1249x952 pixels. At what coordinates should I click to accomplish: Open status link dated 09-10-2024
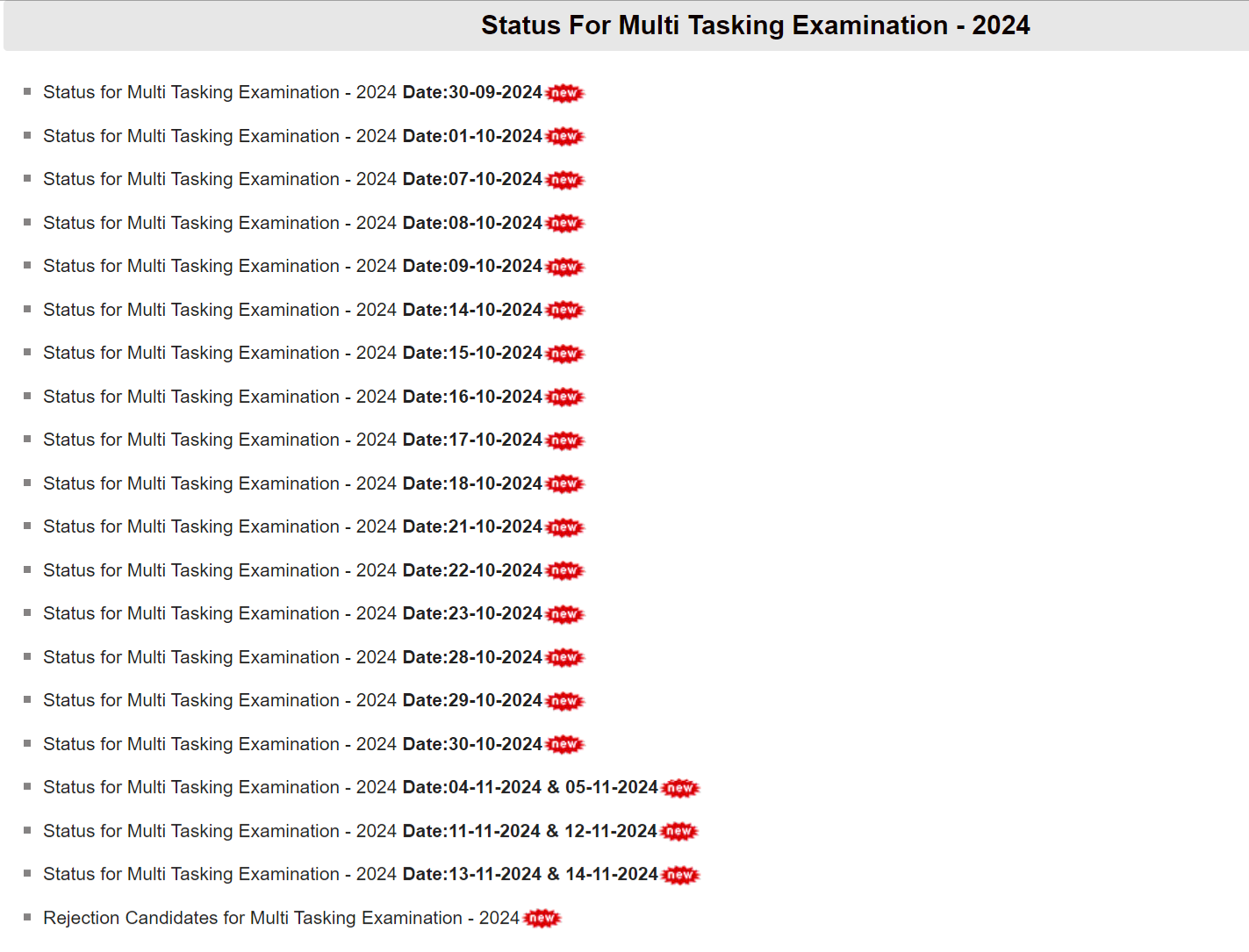292,266
